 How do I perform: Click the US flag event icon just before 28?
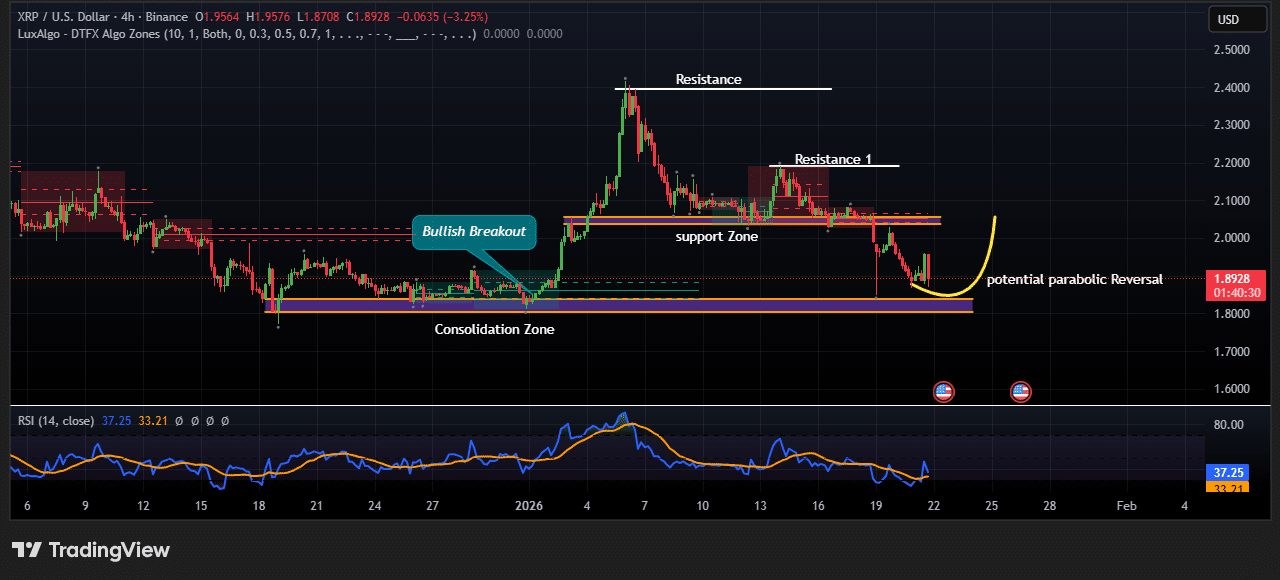tap(1021, 392)
